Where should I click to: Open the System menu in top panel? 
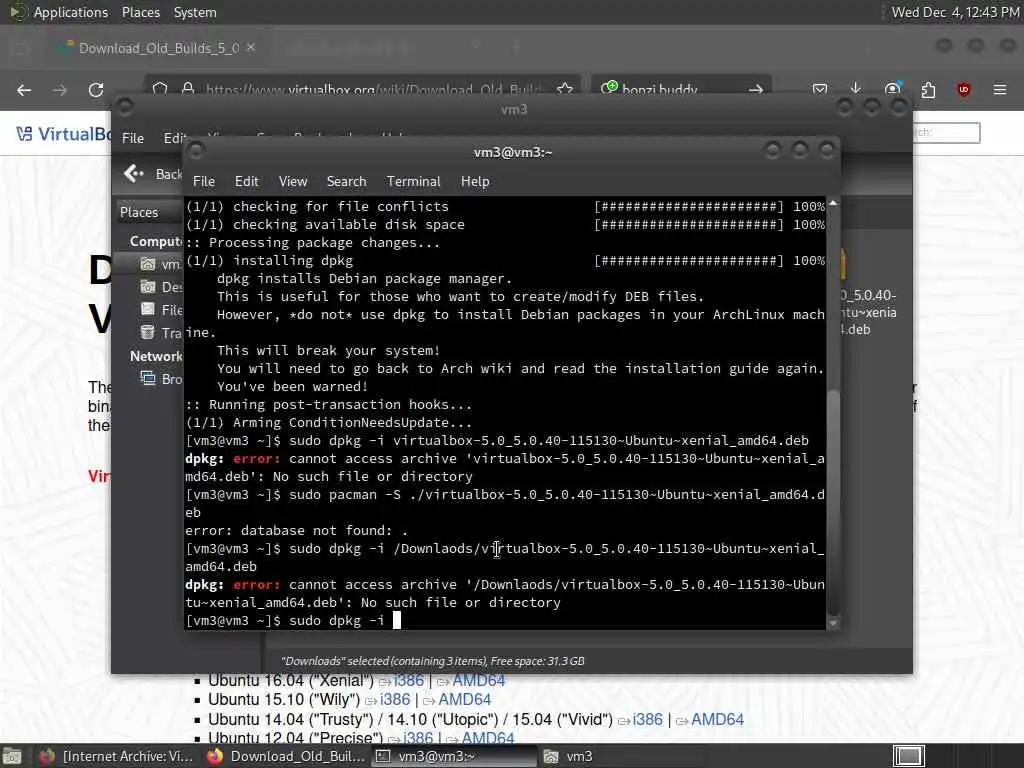tap(195, 12)
